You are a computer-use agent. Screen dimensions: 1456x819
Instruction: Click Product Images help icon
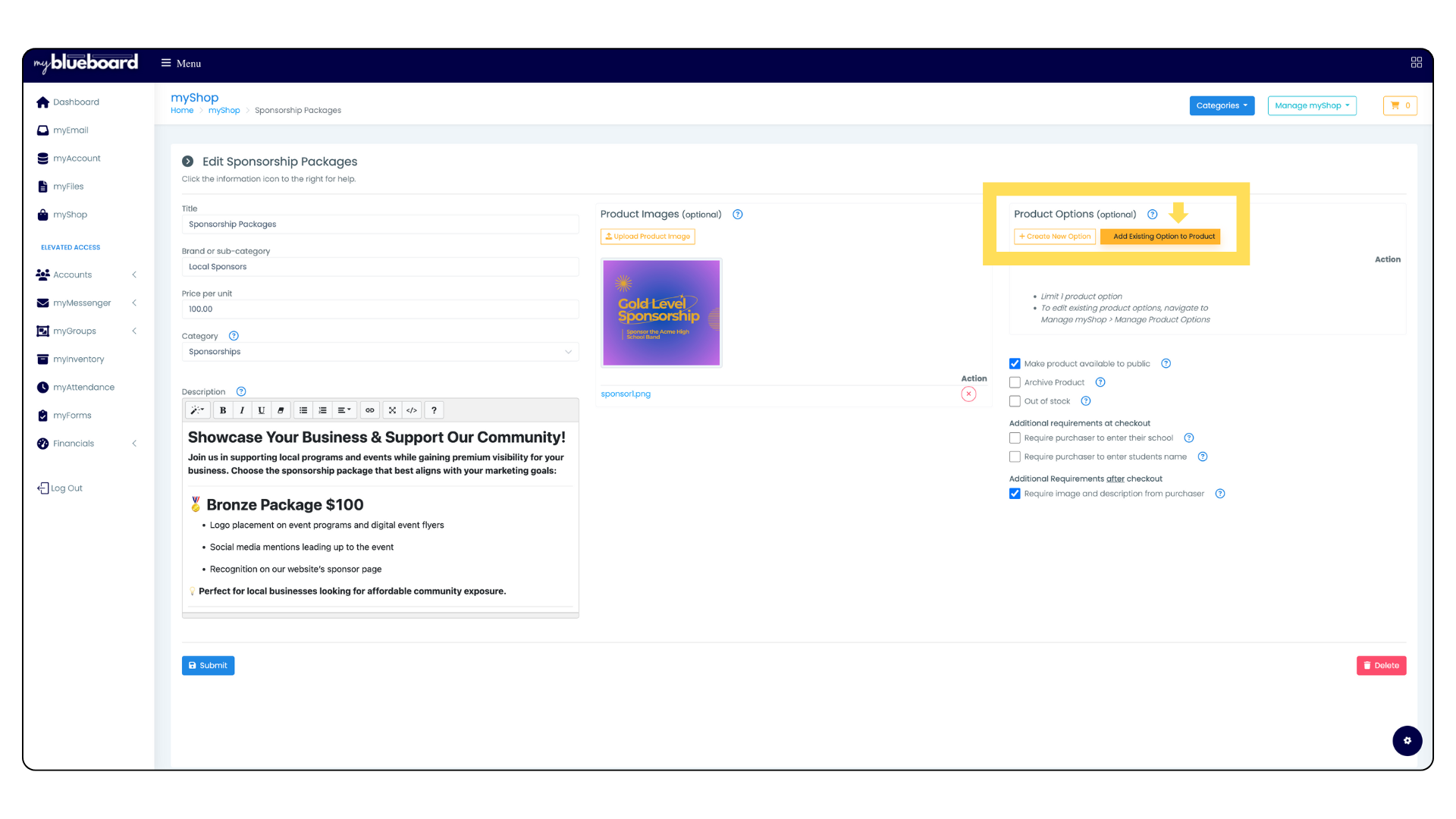[737, 215]
